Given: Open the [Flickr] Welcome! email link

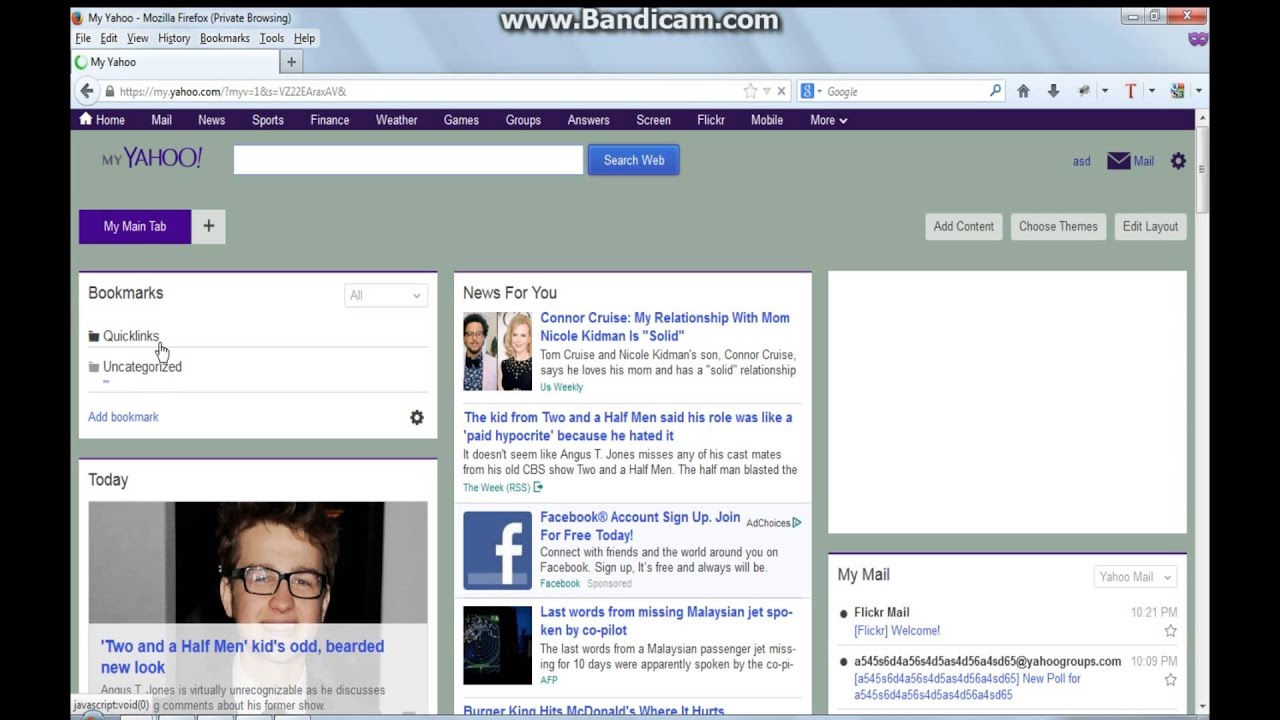Looking at the screenshot, I should pos(897,631).
